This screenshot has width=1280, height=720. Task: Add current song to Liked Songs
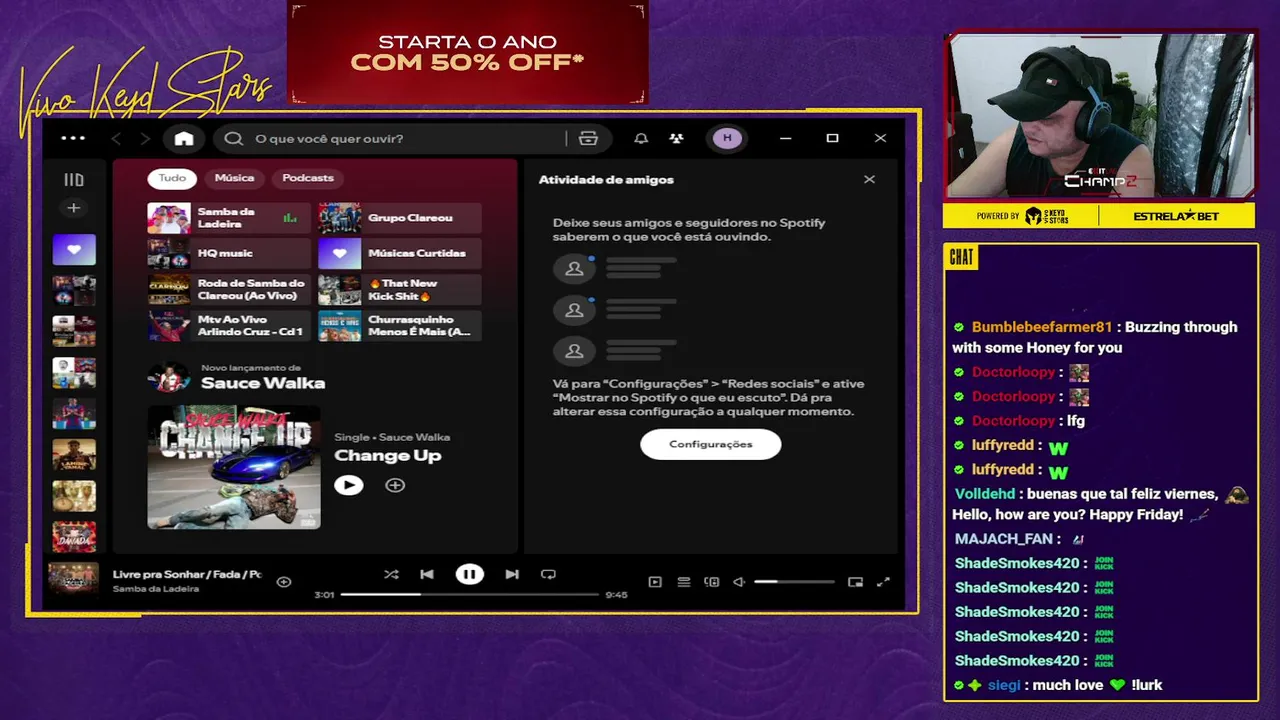tap(284, 582)
